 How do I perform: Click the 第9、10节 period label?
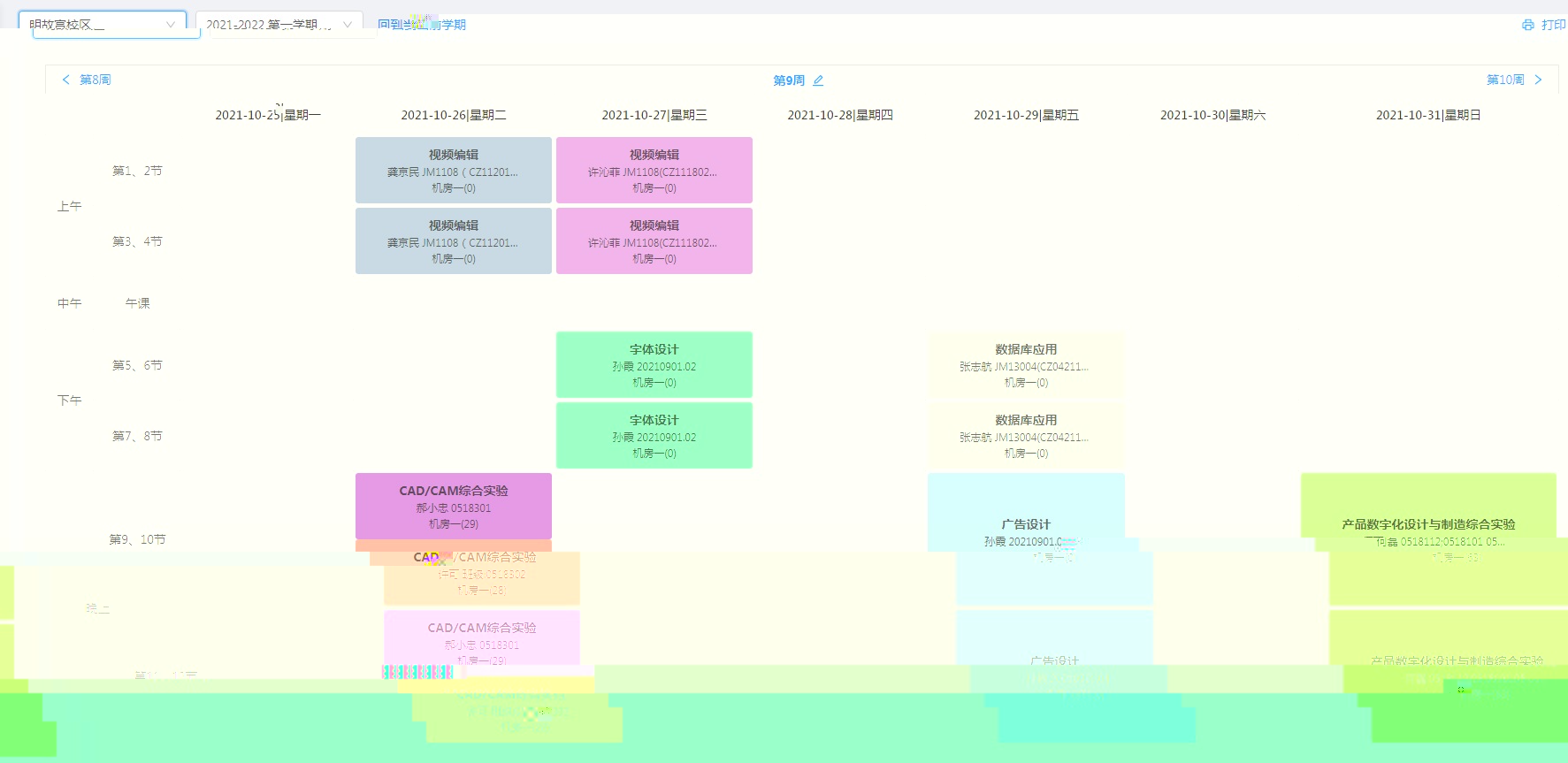point(137,539)
